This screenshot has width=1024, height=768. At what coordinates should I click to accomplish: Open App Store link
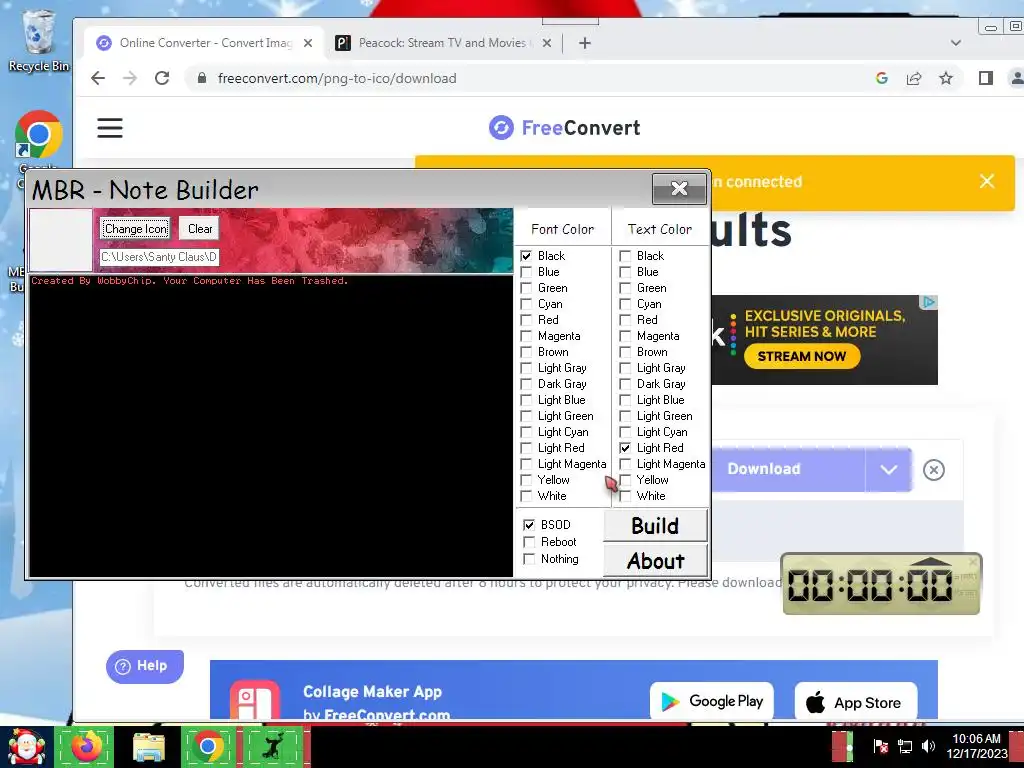pyautogui.click(x=856, y=702)
